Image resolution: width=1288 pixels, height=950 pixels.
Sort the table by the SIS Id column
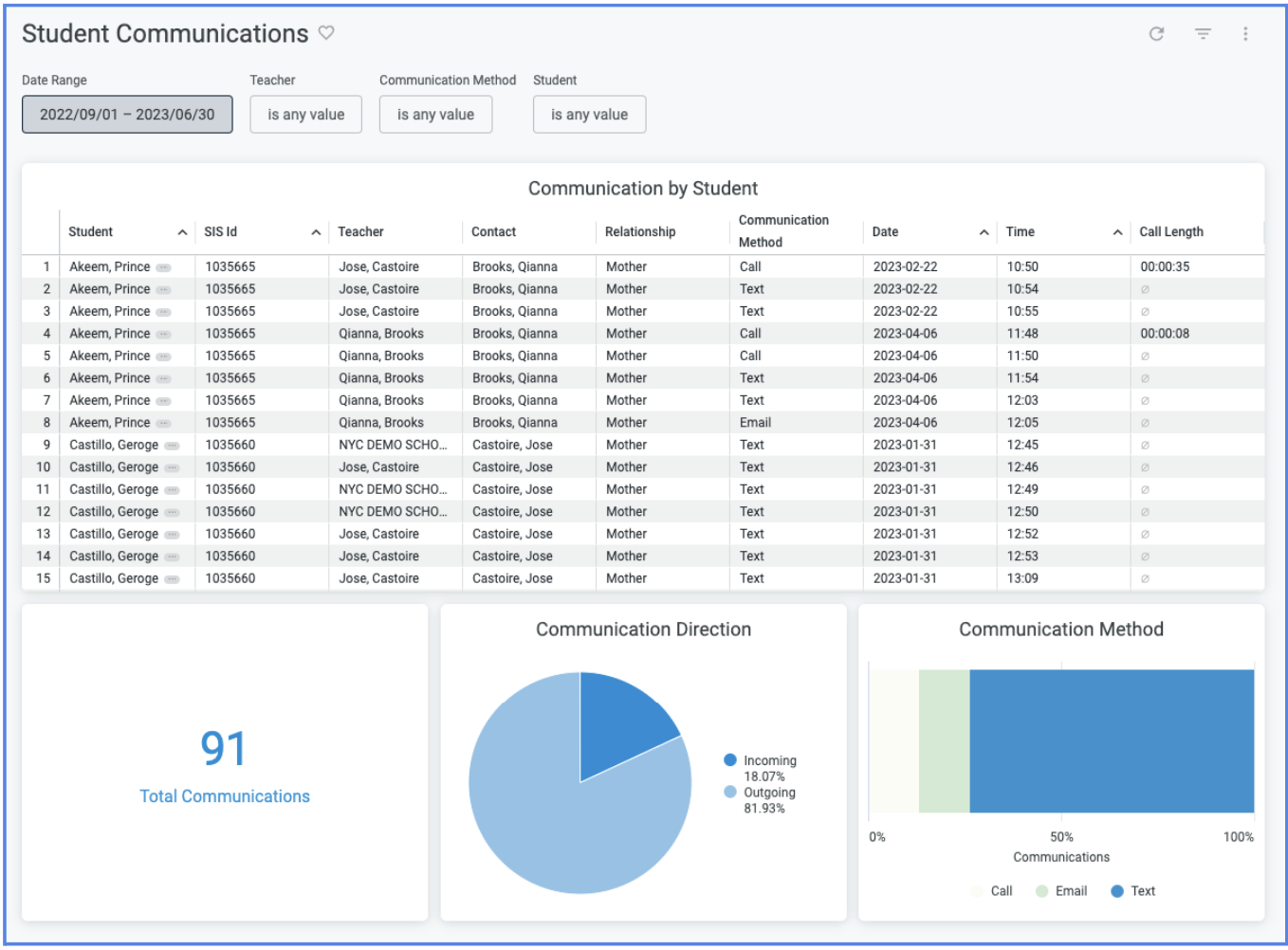(x=220, y=232)
